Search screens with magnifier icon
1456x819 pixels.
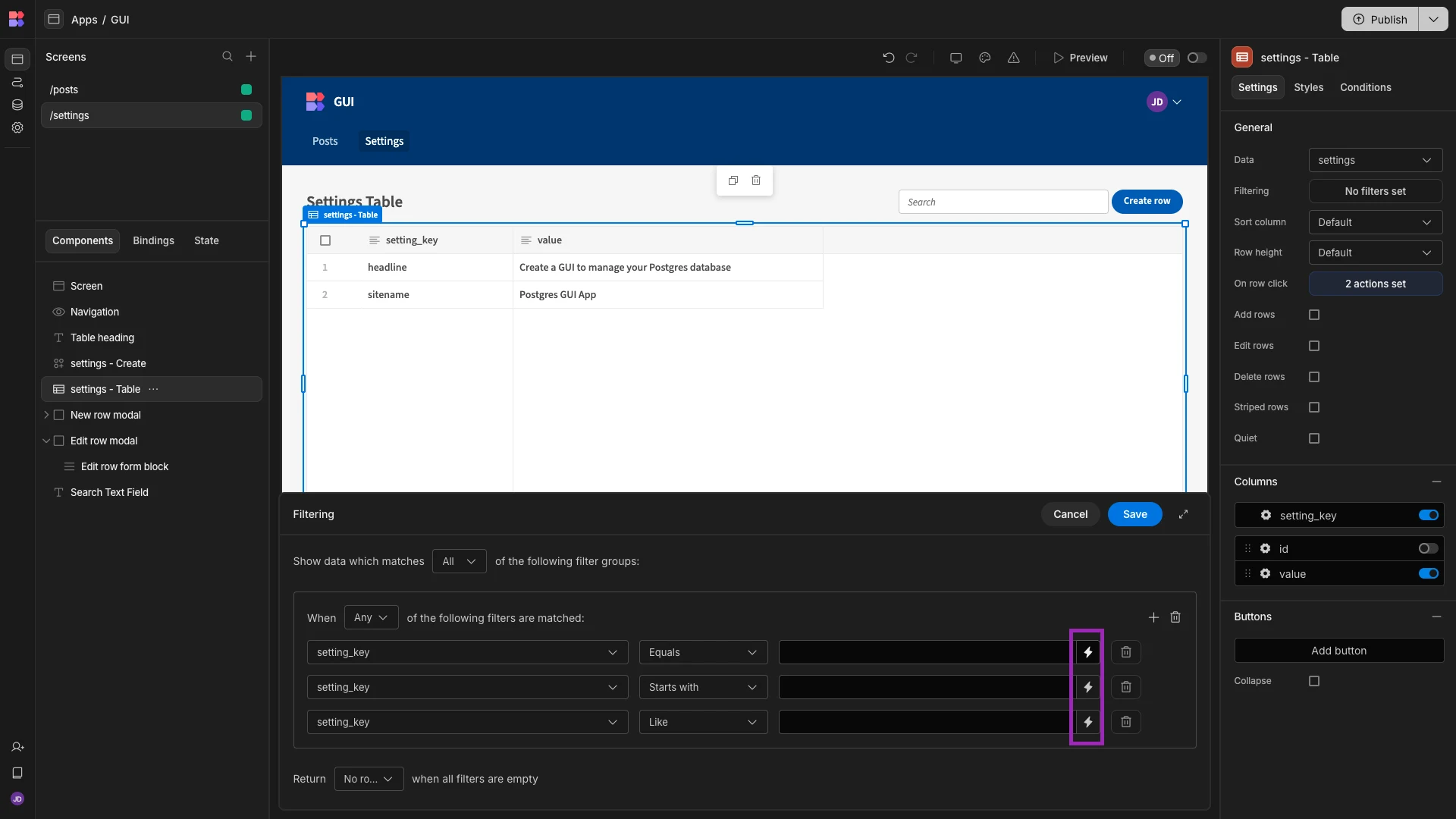pos(227,57)
